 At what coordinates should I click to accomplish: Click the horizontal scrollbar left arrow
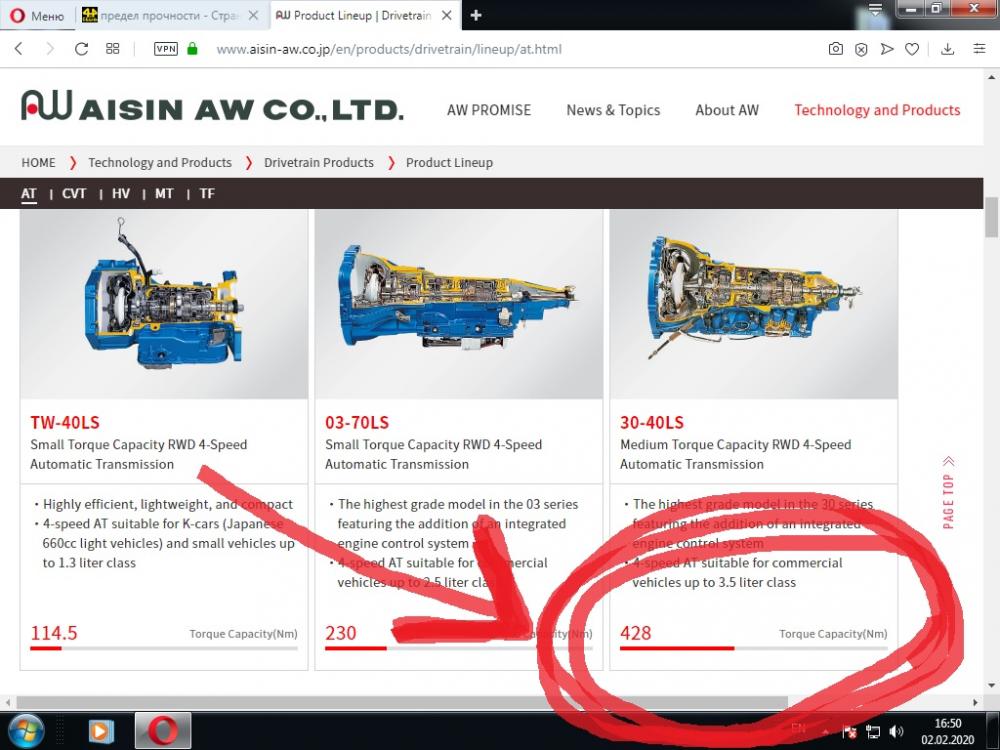click(8, 702)
